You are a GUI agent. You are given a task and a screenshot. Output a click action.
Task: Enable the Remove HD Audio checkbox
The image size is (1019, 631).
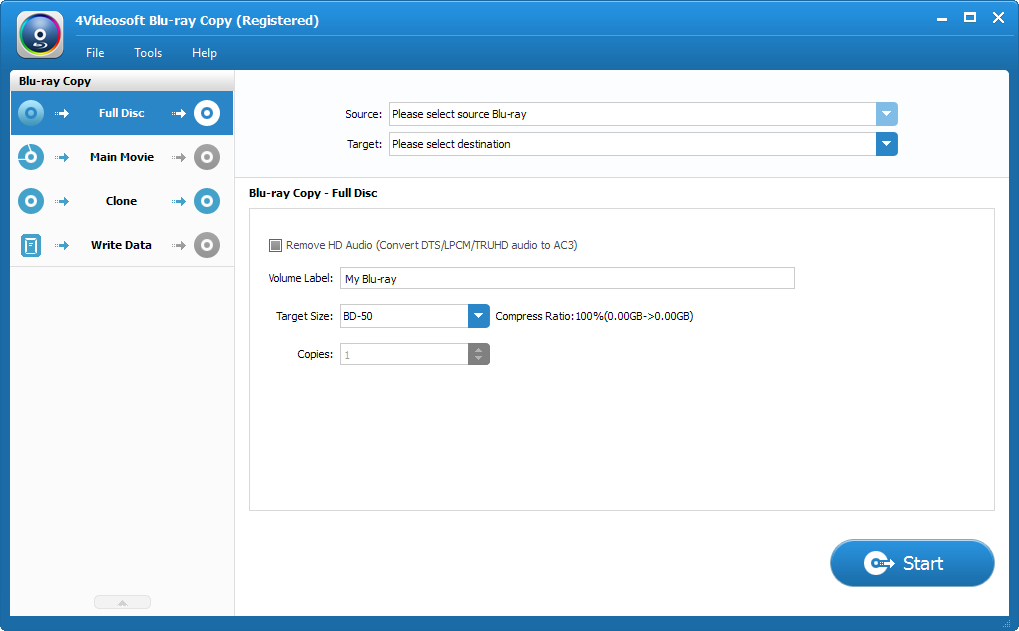[x=276, y=245]
